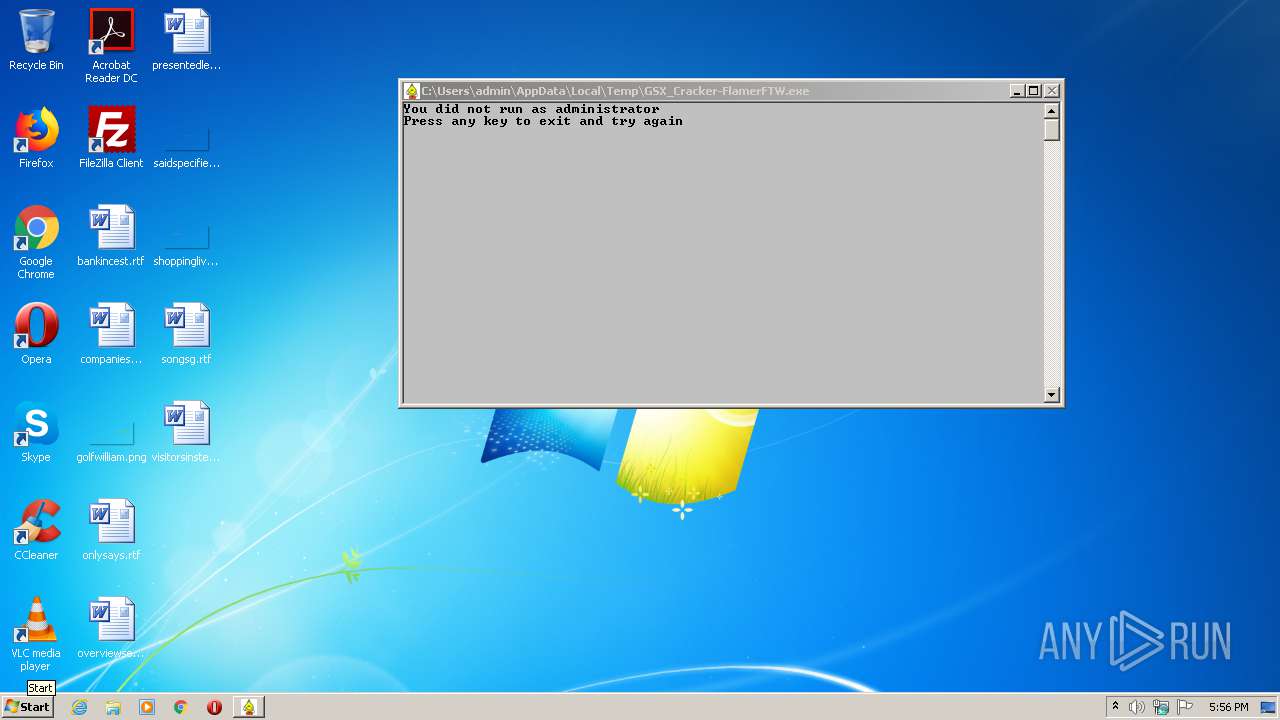
Task: Launch Firefox from the desktop
Action: (36, 138)
